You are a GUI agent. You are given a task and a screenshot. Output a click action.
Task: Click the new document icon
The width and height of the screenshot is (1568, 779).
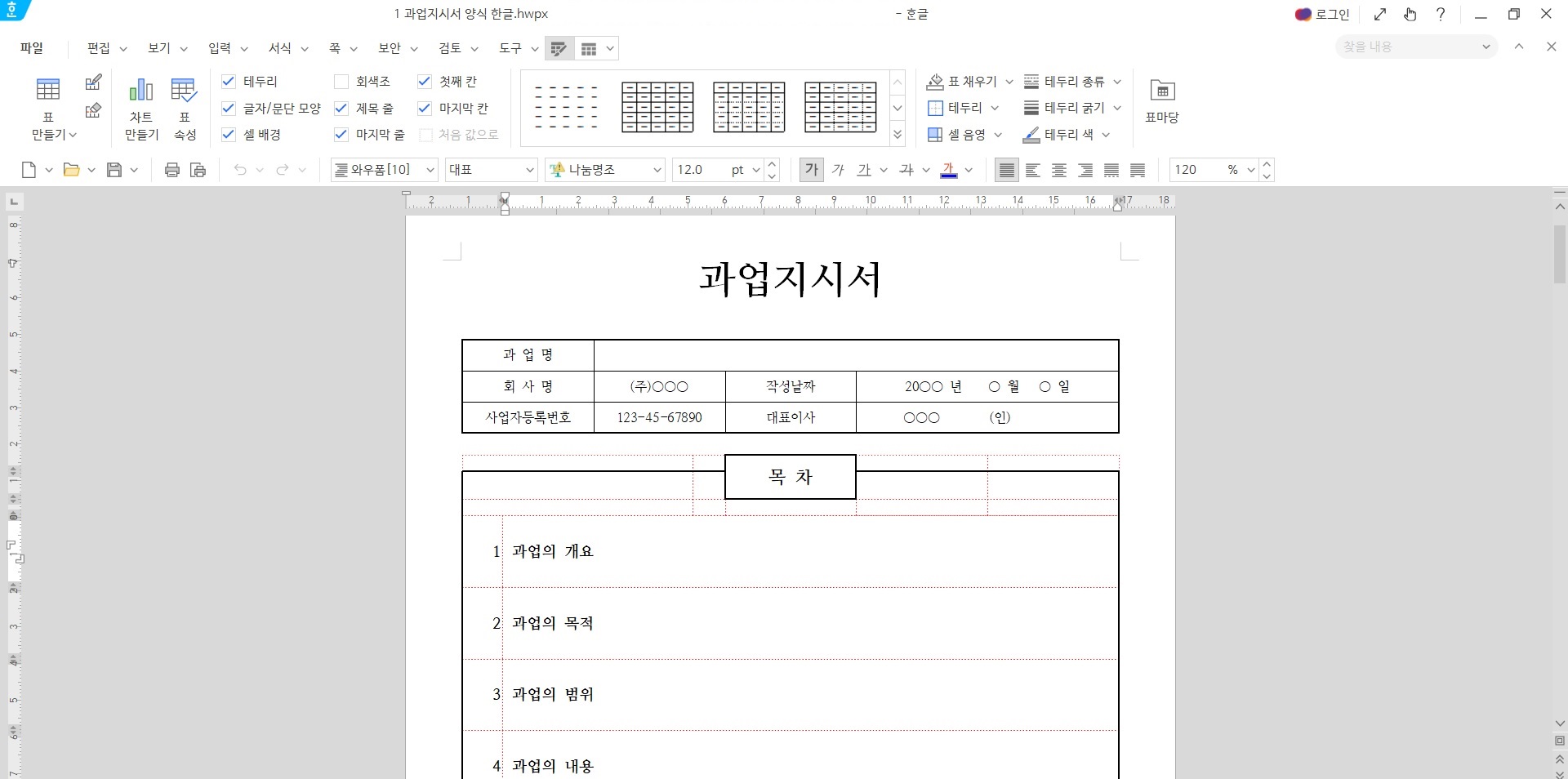[29, 170]
